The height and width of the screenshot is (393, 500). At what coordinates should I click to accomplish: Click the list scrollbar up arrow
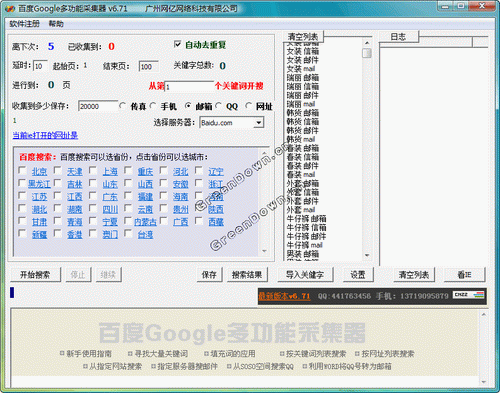(x=367, y=43)
